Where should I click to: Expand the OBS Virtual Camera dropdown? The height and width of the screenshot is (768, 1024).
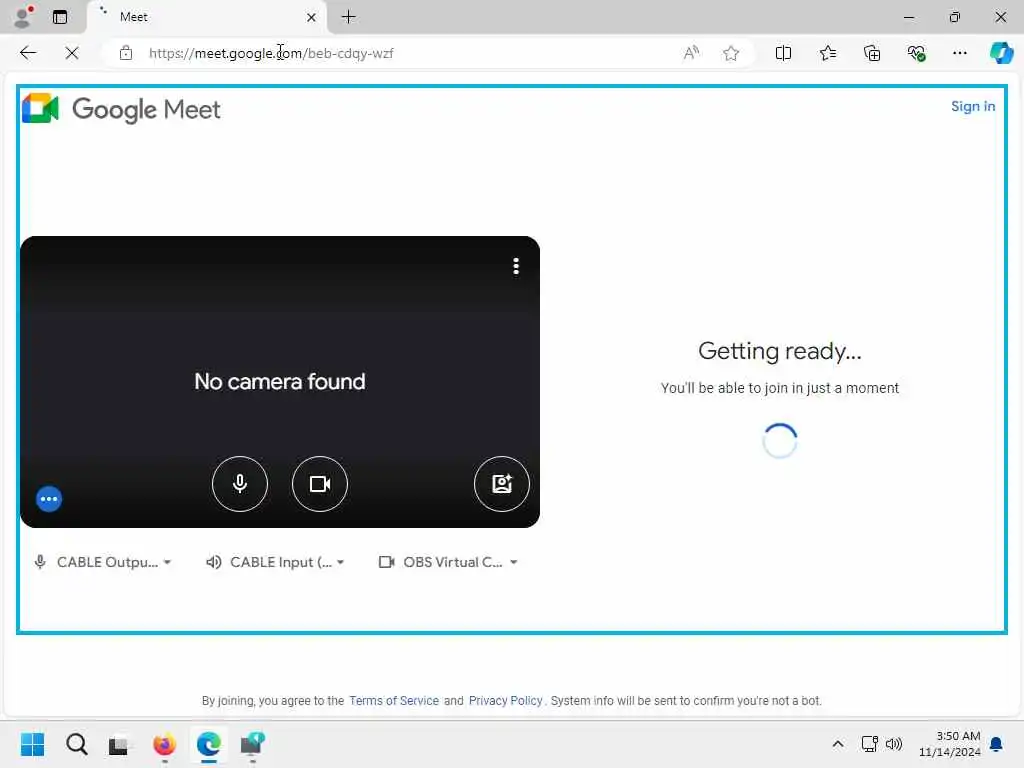click(x=448, y=562)
